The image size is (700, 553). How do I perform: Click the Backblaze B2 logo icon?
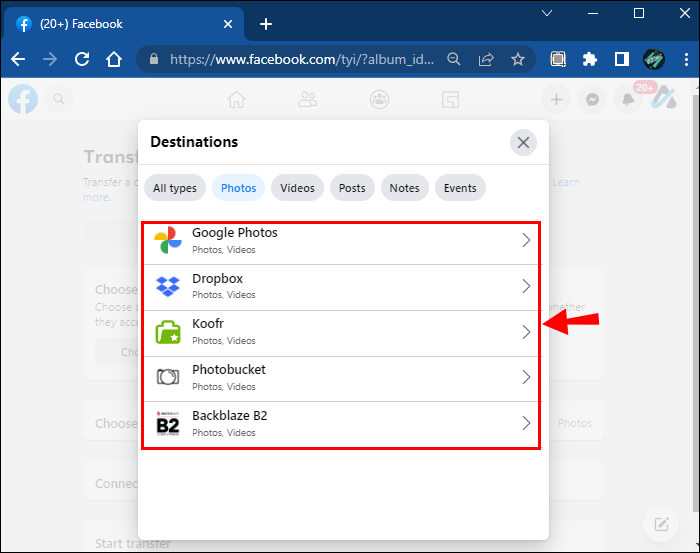point(168,424)
